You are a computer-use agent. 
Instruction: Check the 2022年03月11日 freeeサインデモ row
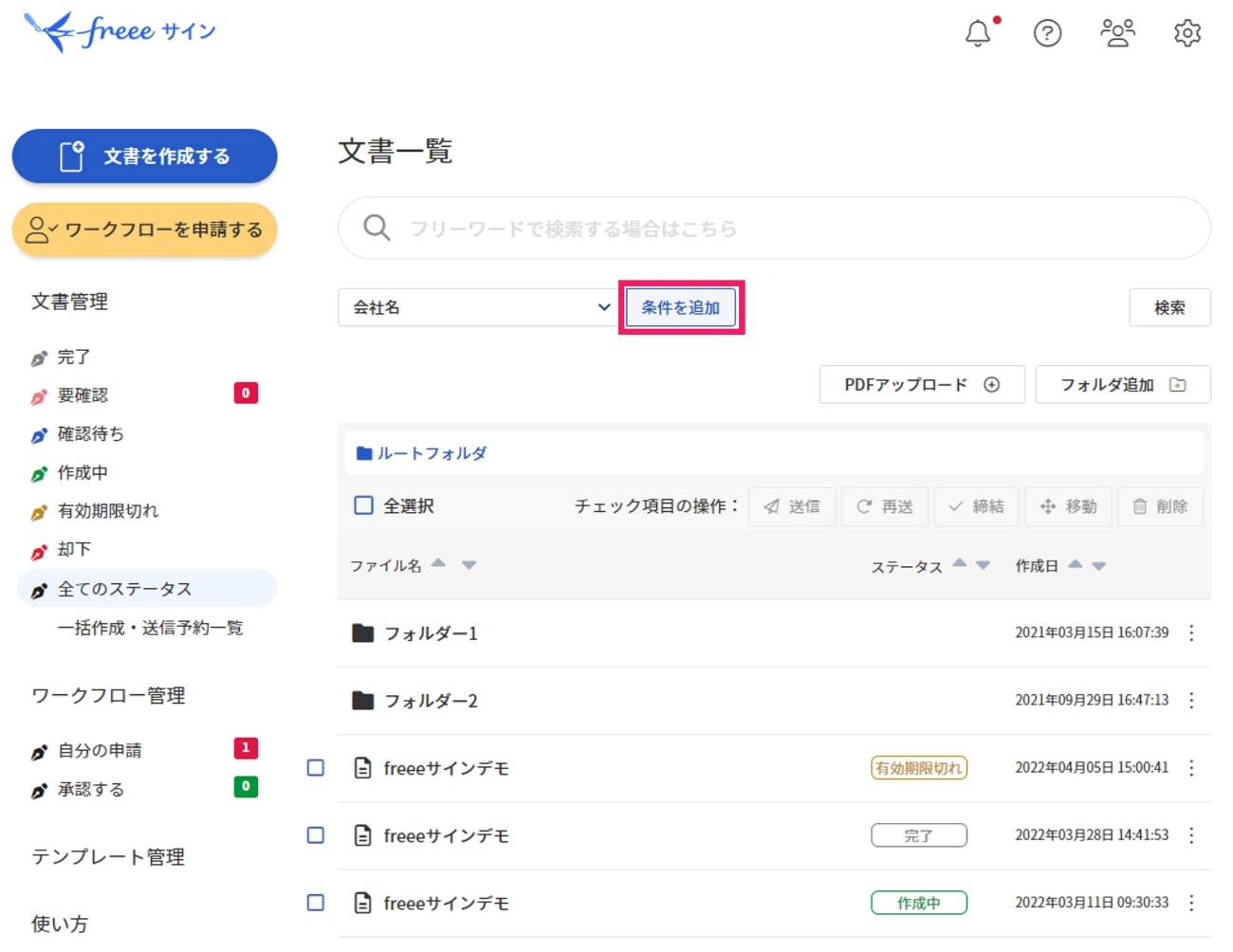[x=316, y=903]
